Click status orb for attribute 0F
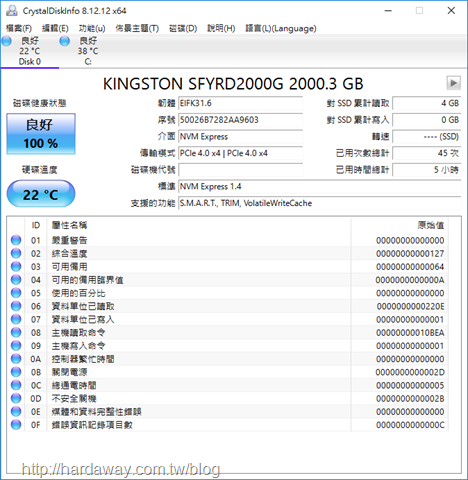 [16, 425]
